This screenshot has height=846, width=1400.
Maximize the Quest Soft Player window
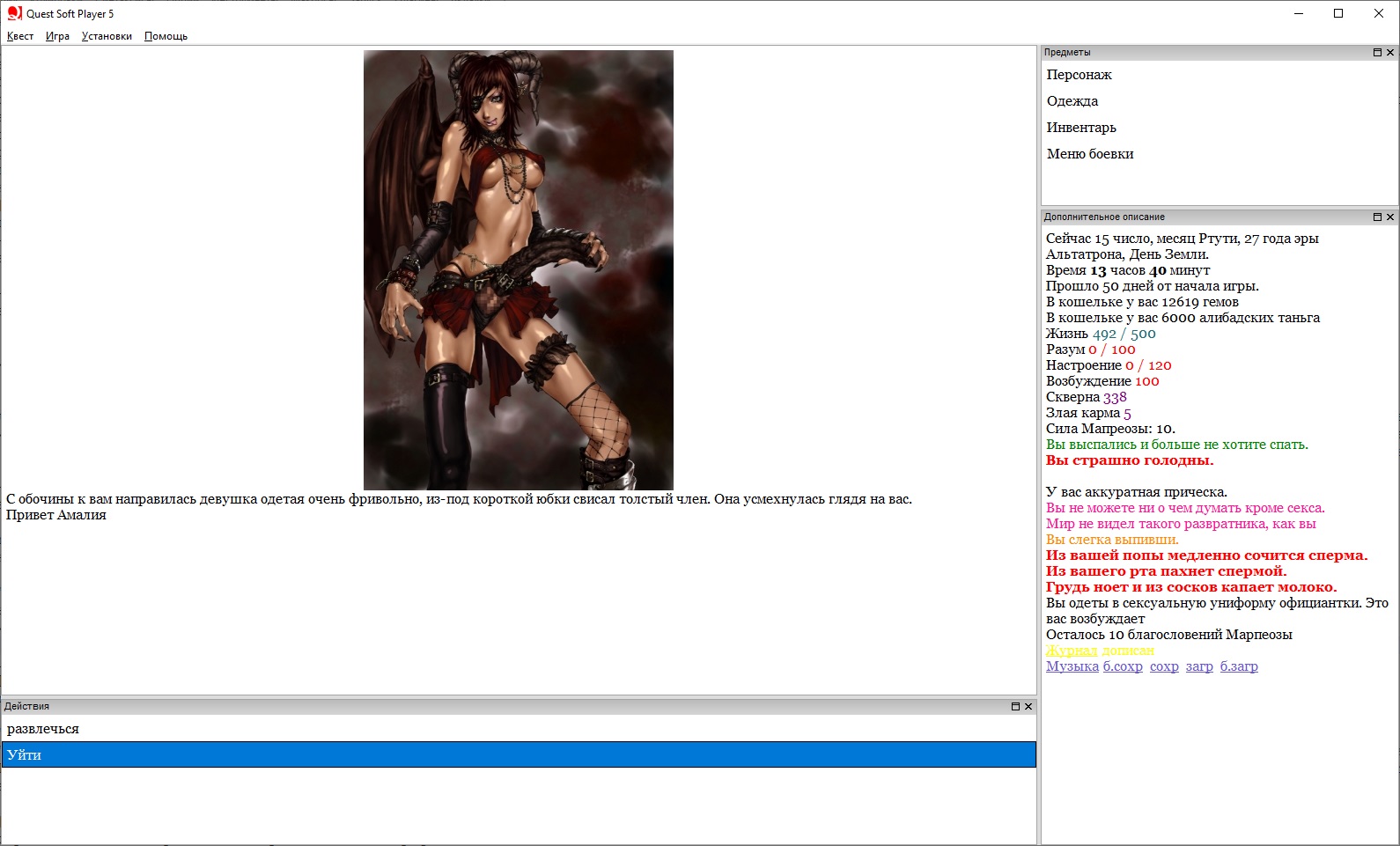[x=1338, y=13]
